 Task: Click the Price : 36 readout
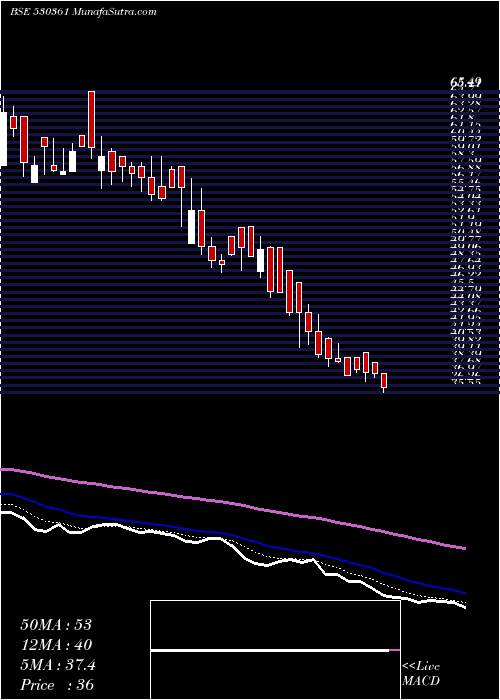[x=57, y=685]
